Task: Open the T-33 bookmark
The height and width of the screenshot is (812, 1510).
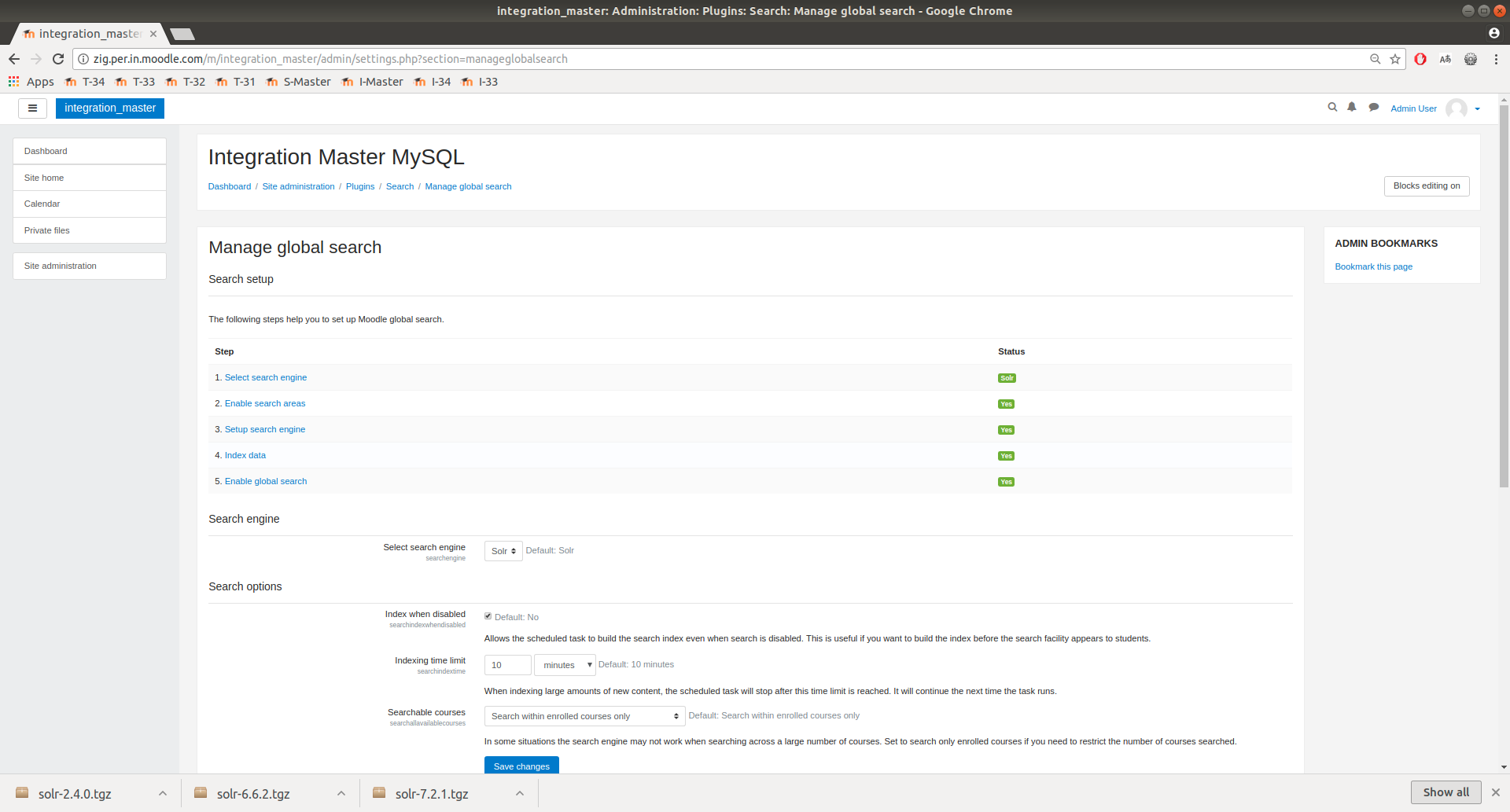Action: tap(135, 82)
